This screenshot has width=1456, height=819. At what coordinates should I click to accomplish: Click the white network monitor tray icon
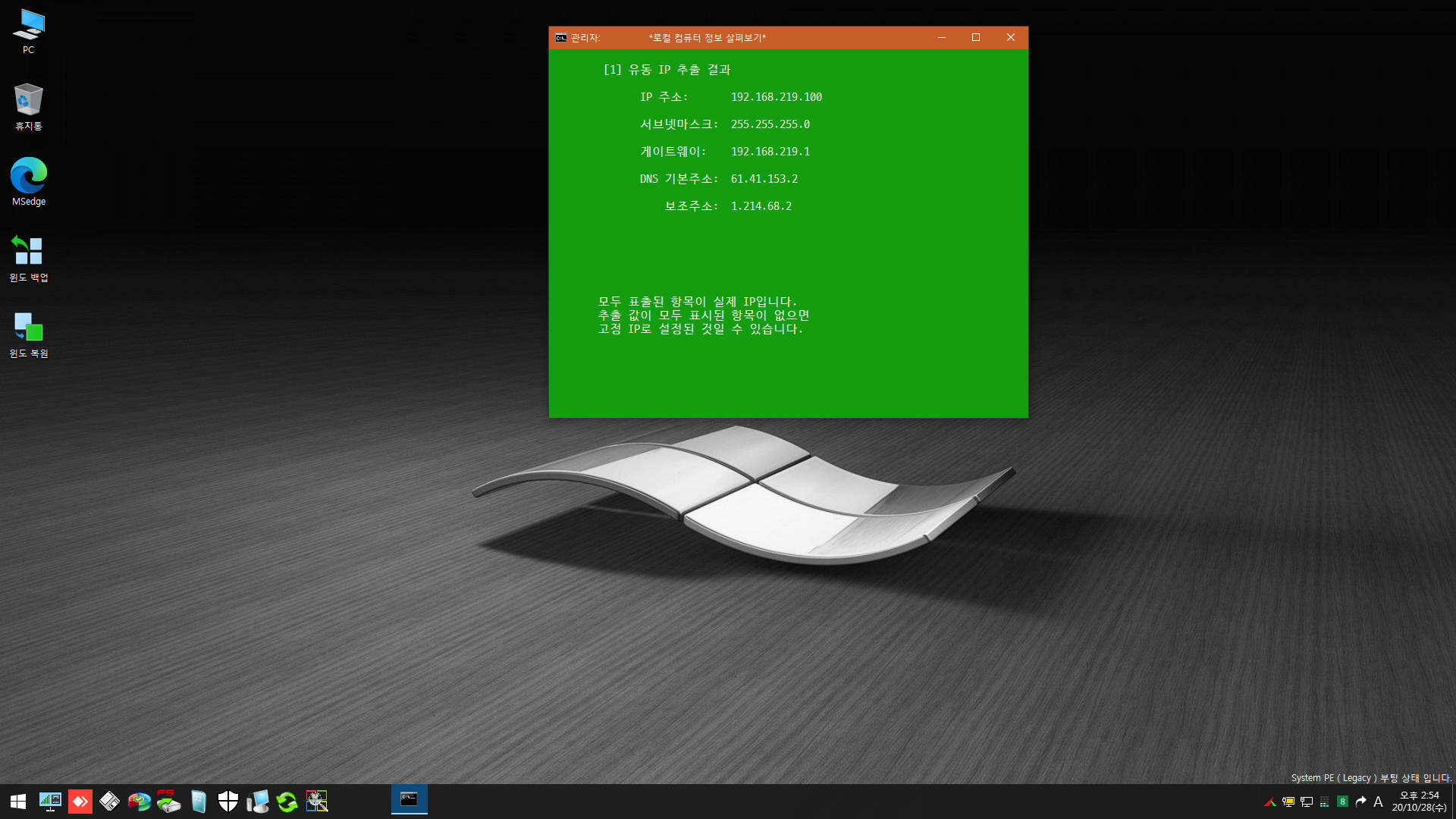[1307, 802]
